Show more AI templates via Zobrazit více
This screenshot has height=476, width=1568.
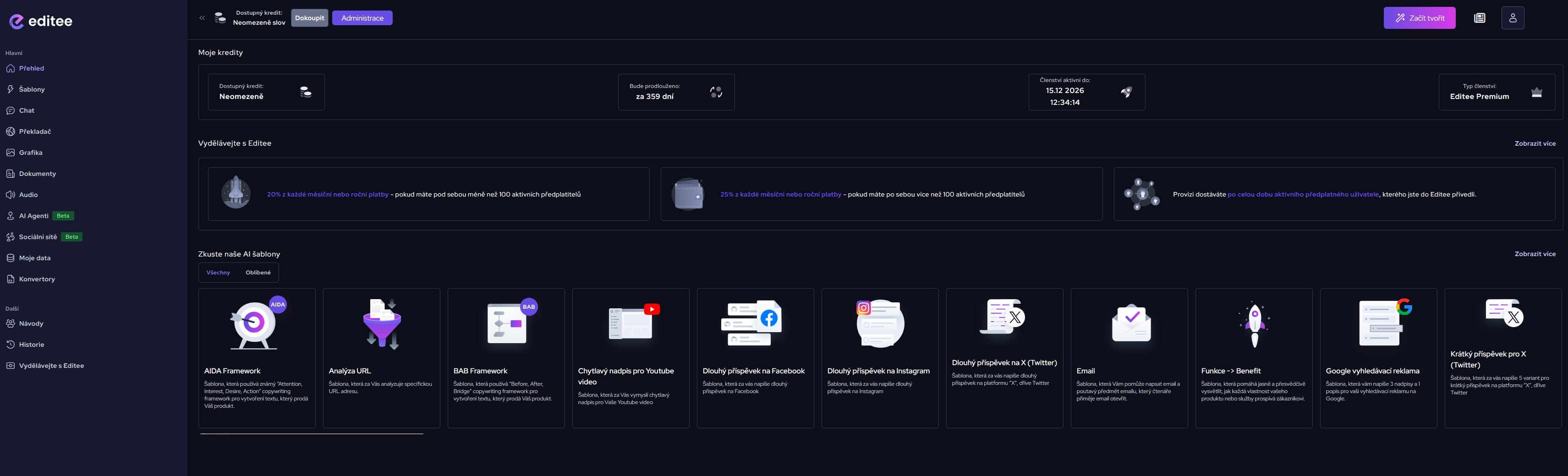click(1535, 254)
